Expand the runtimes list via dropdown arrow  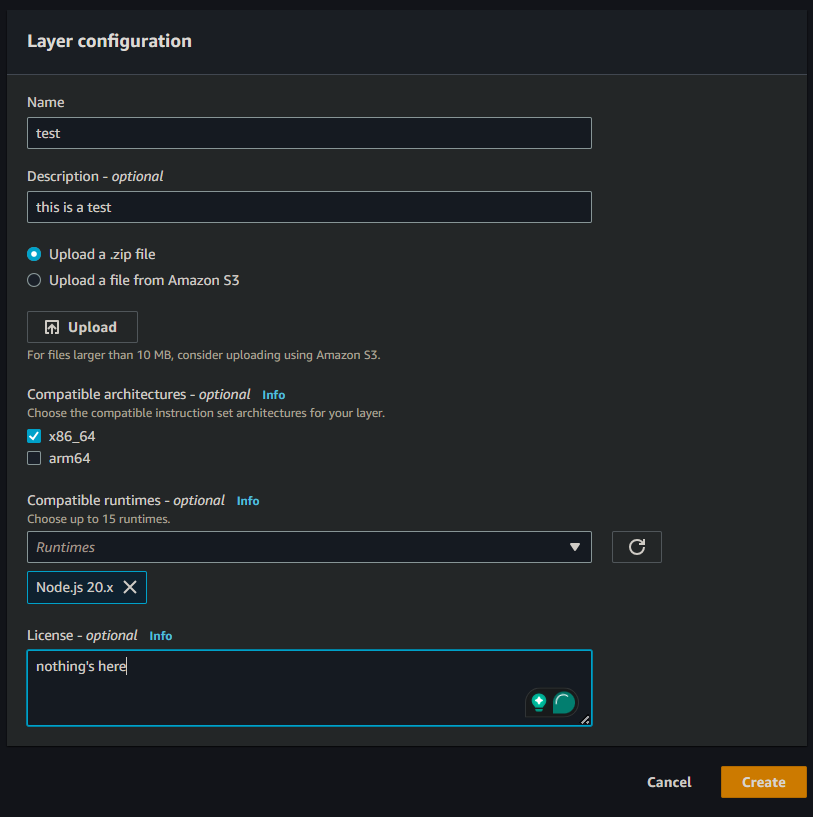pyautogui.click(x=575, y=547)
